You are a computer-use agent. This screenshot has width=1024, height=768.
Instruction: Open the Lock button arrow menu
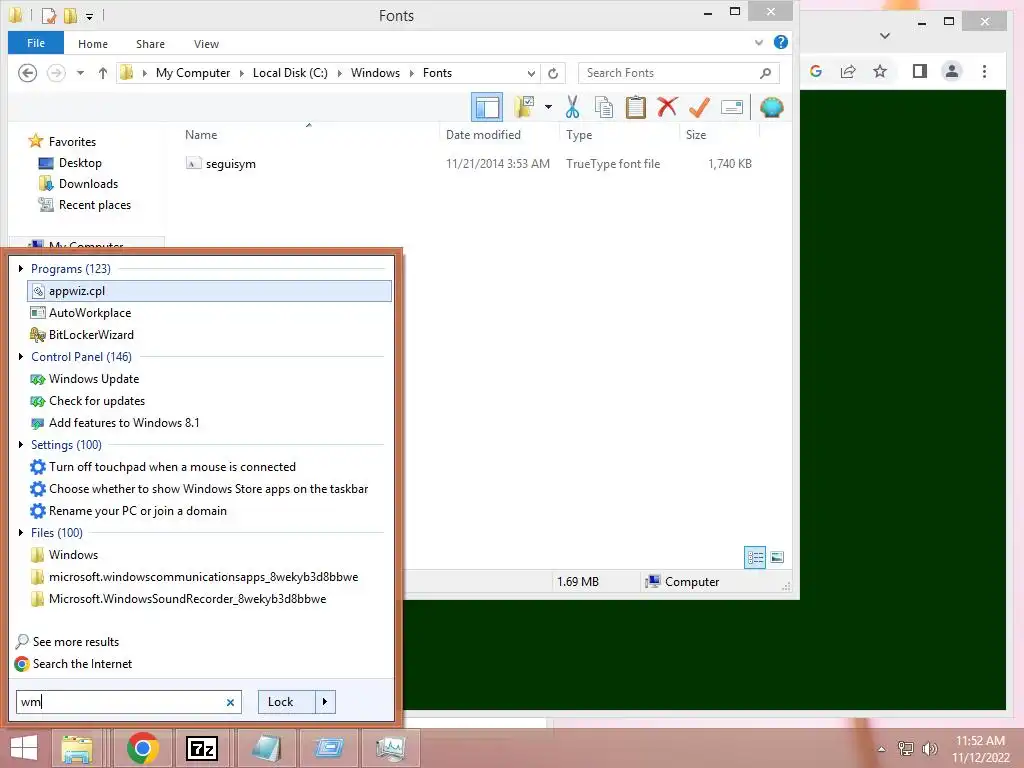(325, 702)
